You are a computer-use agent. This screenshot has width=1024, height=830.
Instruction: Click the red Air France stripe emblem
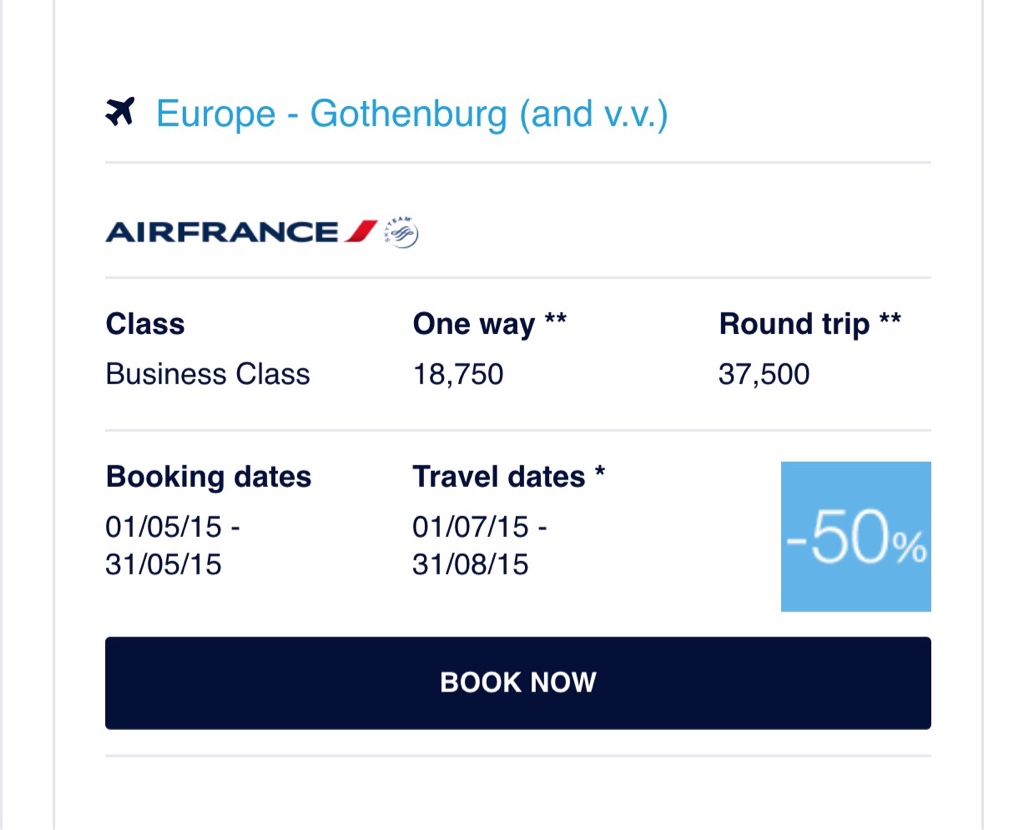pyautogui.click(x=361, y=232)
